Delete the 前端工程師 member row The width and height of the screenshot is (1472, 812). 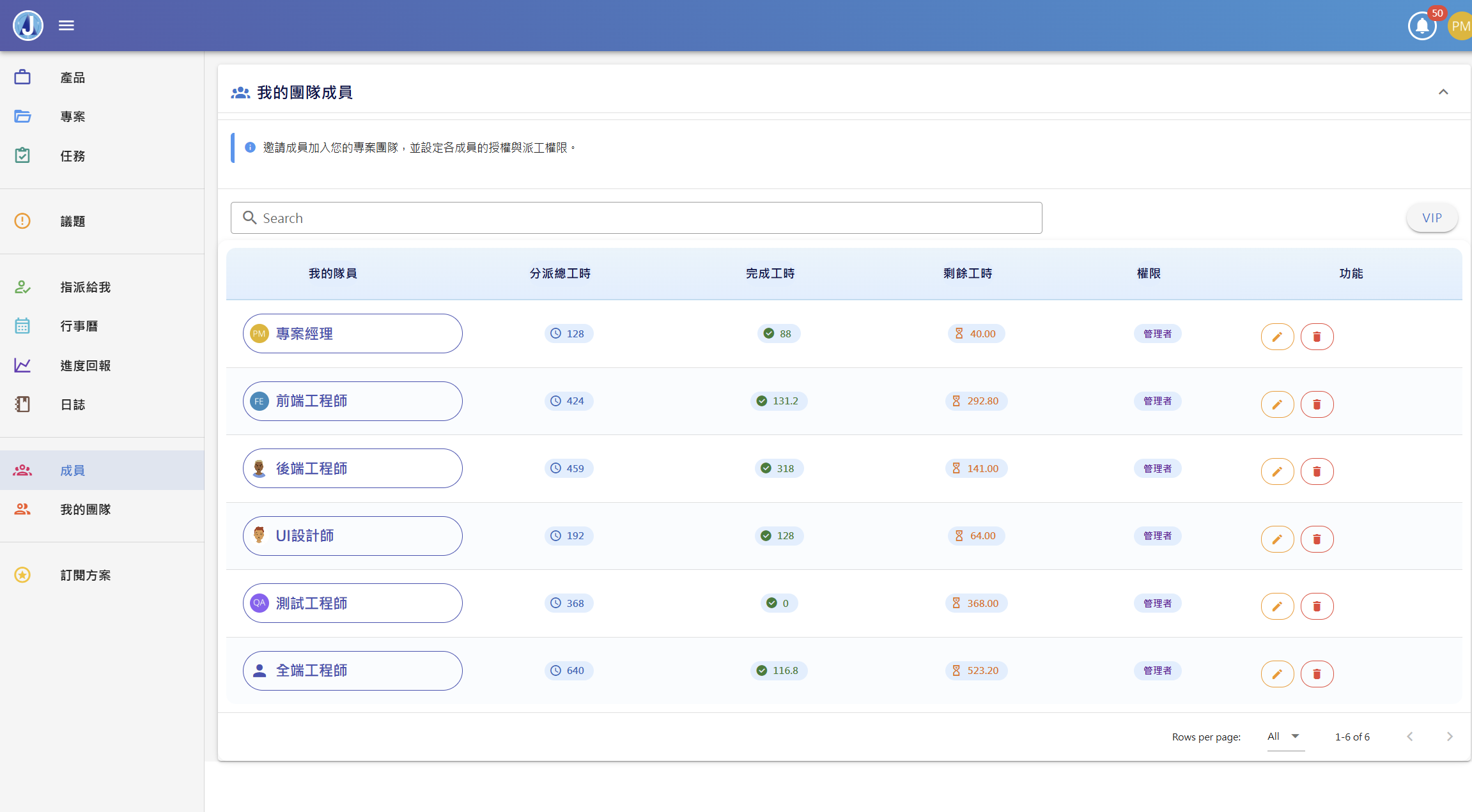point(1317,404)
